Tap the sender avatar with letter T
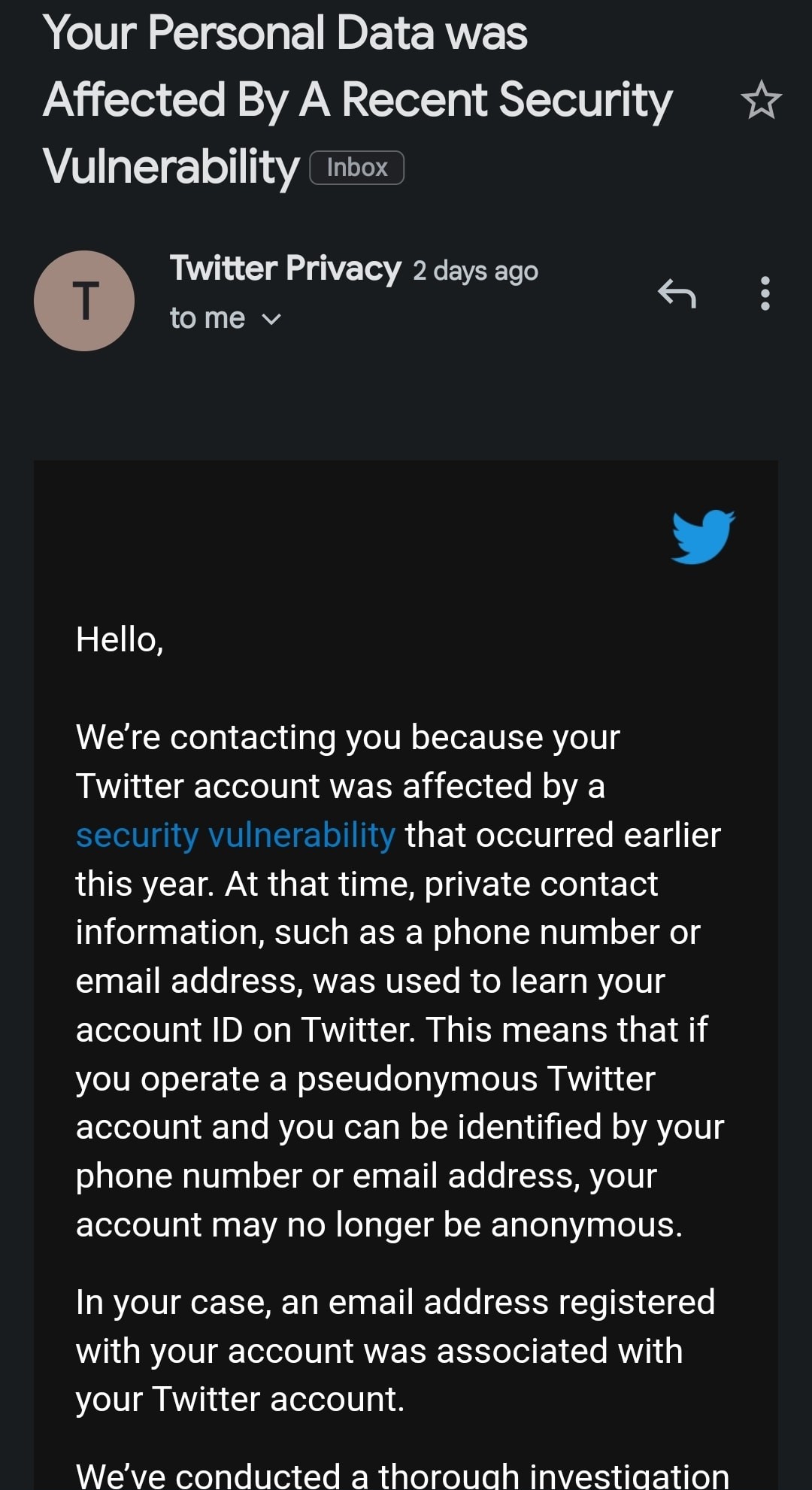 84,301
